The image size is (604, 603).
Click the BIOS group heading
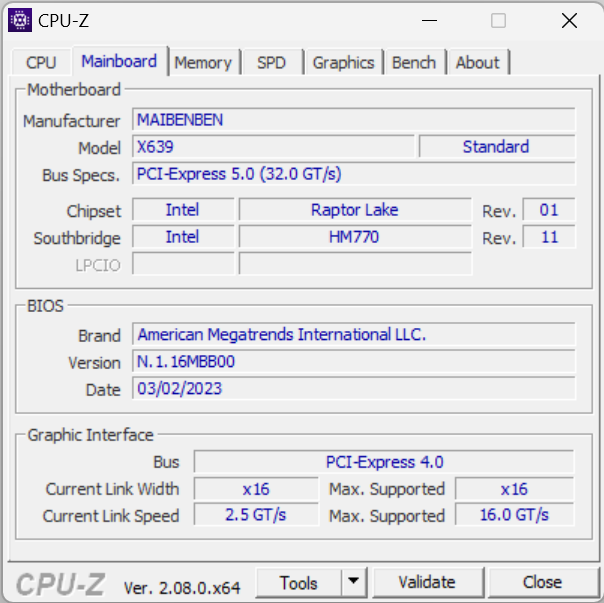point(45,306)
